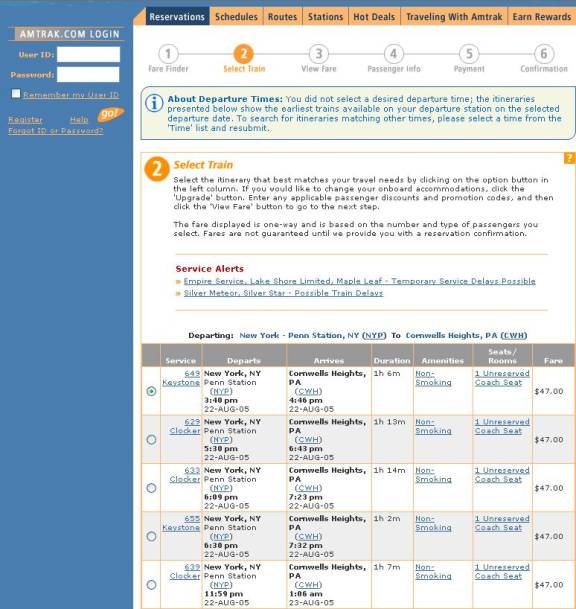Image resolution: width=576 pixels, height=609 pixels.
Task: Click the step 6 Confirmation circle
Action: tap(544, 54)
